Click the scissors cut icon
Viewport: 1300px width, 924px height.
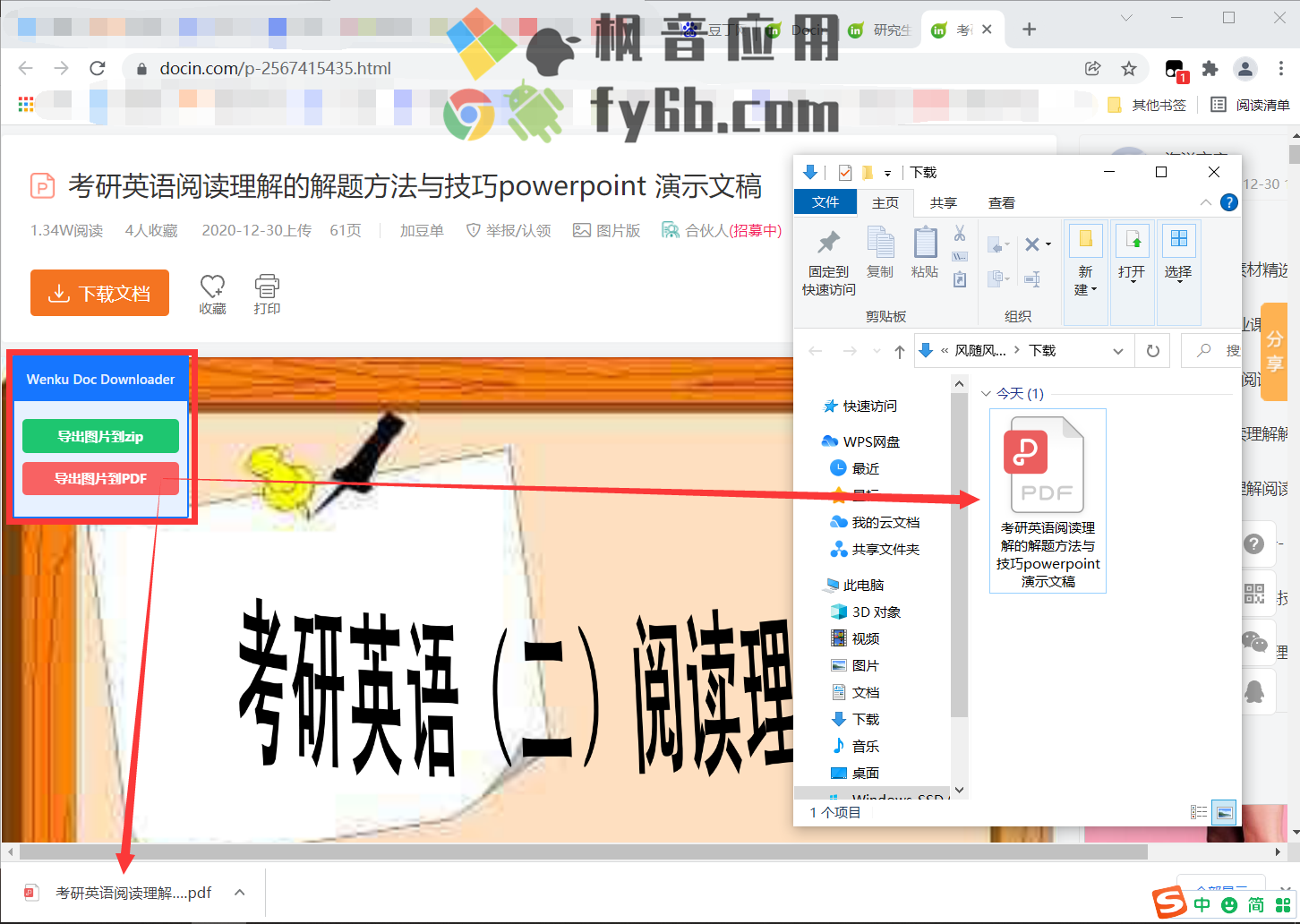[x=960, y=234]
